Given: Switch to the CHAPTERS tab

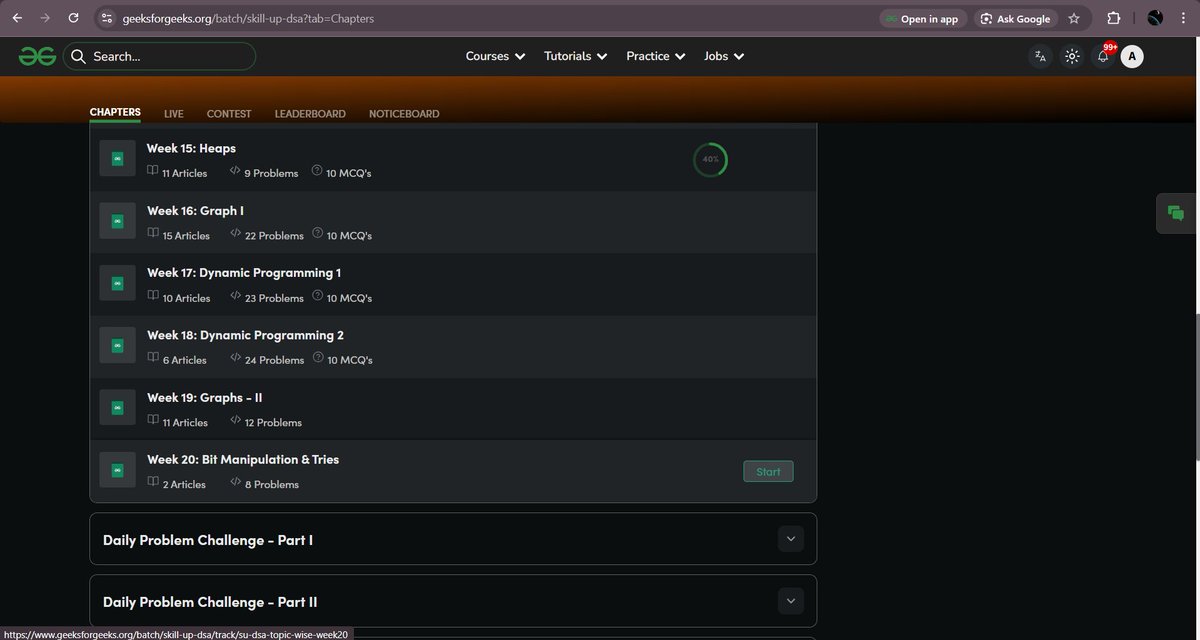Looking at the screenshot, I should (x=115, y=113).
